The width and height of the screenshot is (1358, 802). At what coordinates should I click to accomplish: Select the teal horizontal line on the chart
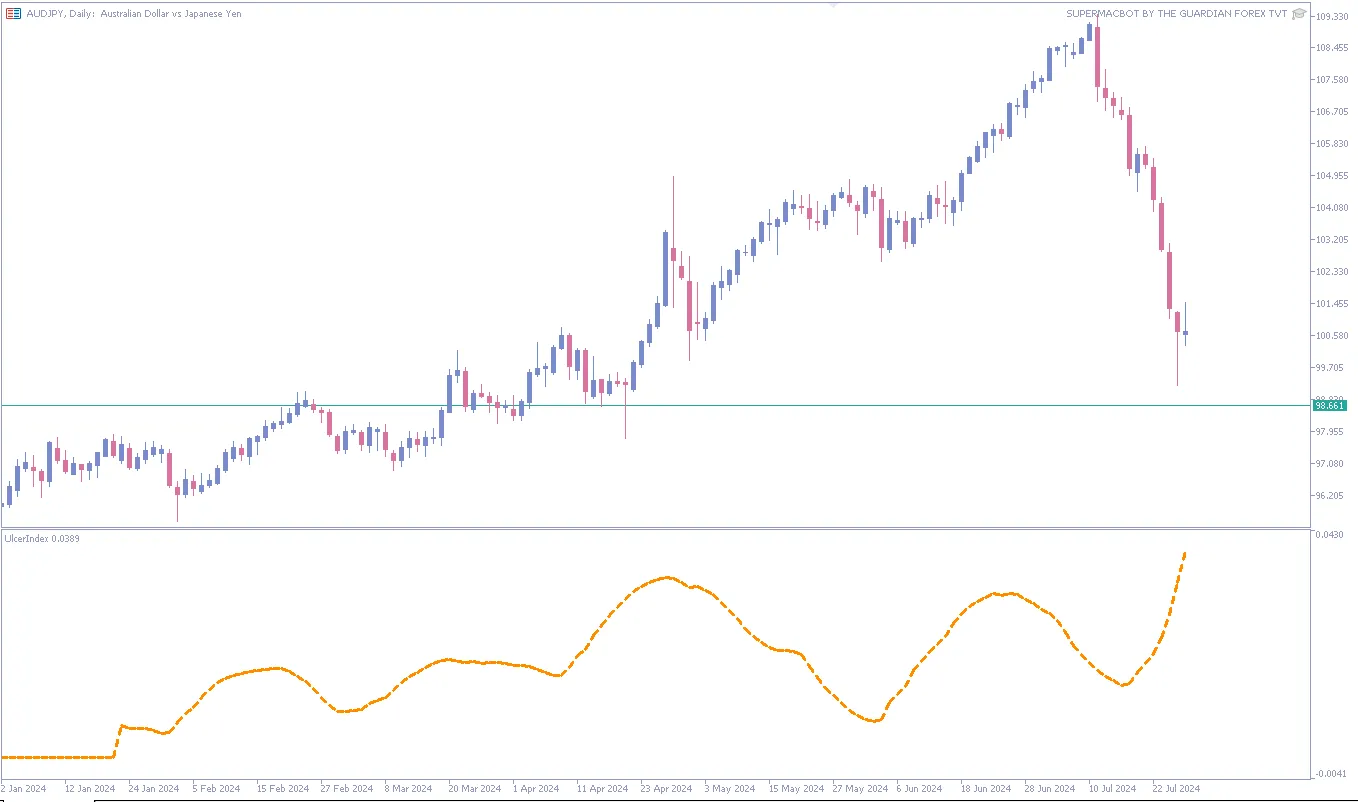pyautogui.click(x=655, y=405)
